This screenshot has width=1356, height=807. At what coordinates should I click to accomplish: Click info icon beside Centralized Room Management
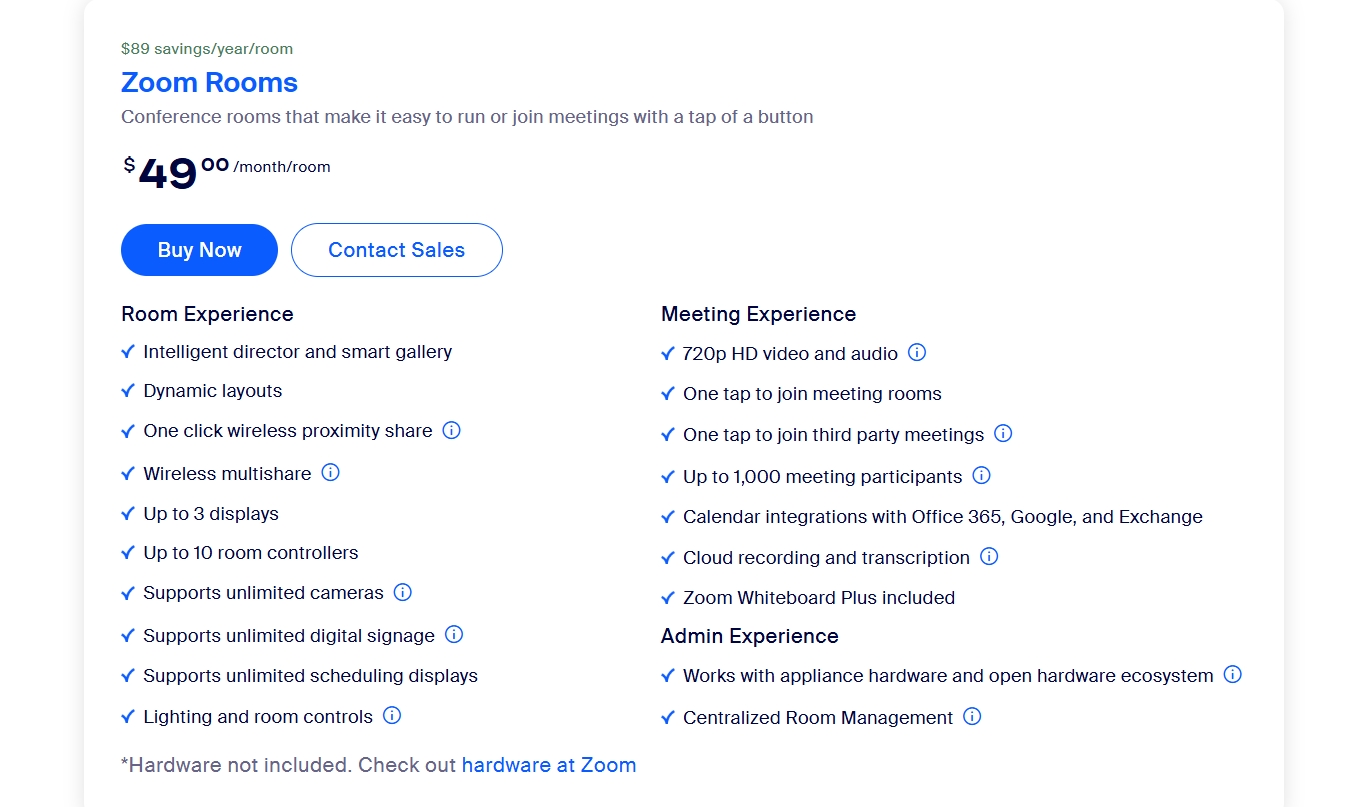click(972, 716)
